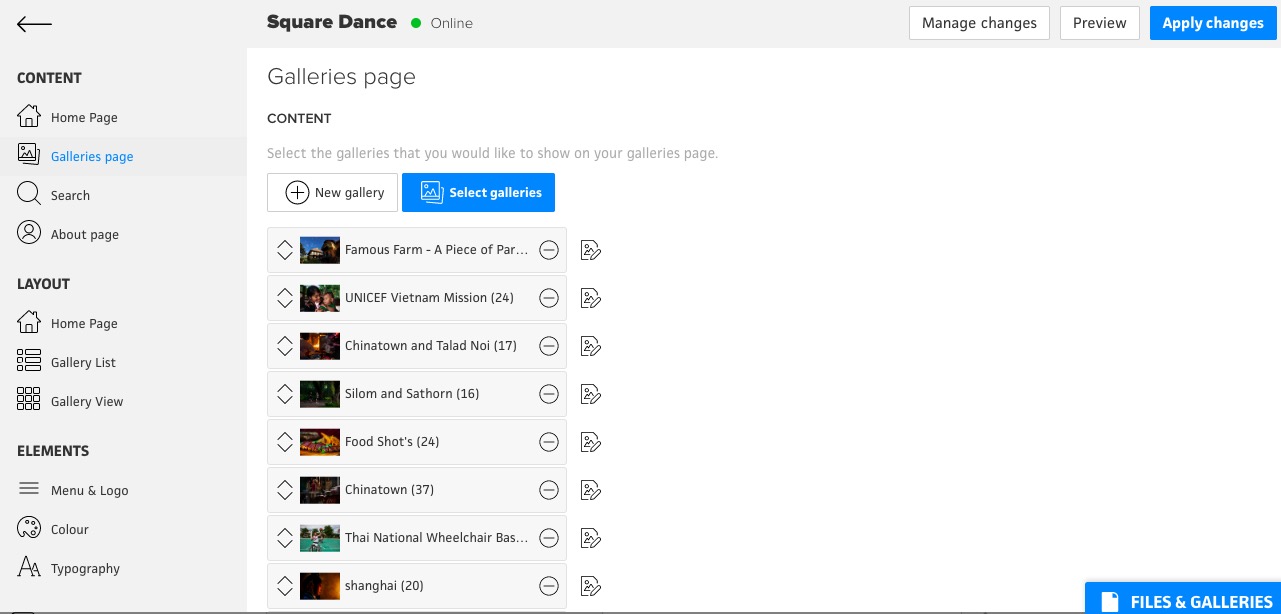Edit Food Shot's gallery

pyautogui.click(x=591, y=442)
